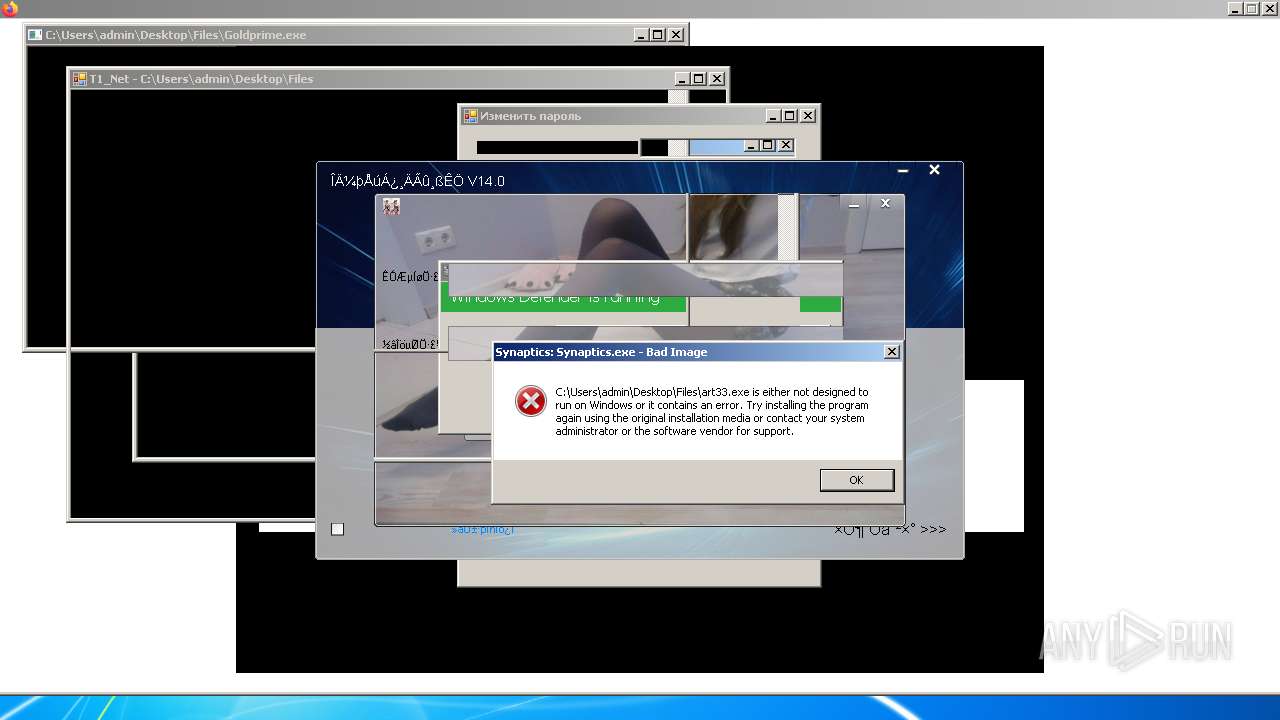Viewport: 1280px width, 720px height.
Task: Close the Goldprime.exe console window
Action: [x=676, y=35]
